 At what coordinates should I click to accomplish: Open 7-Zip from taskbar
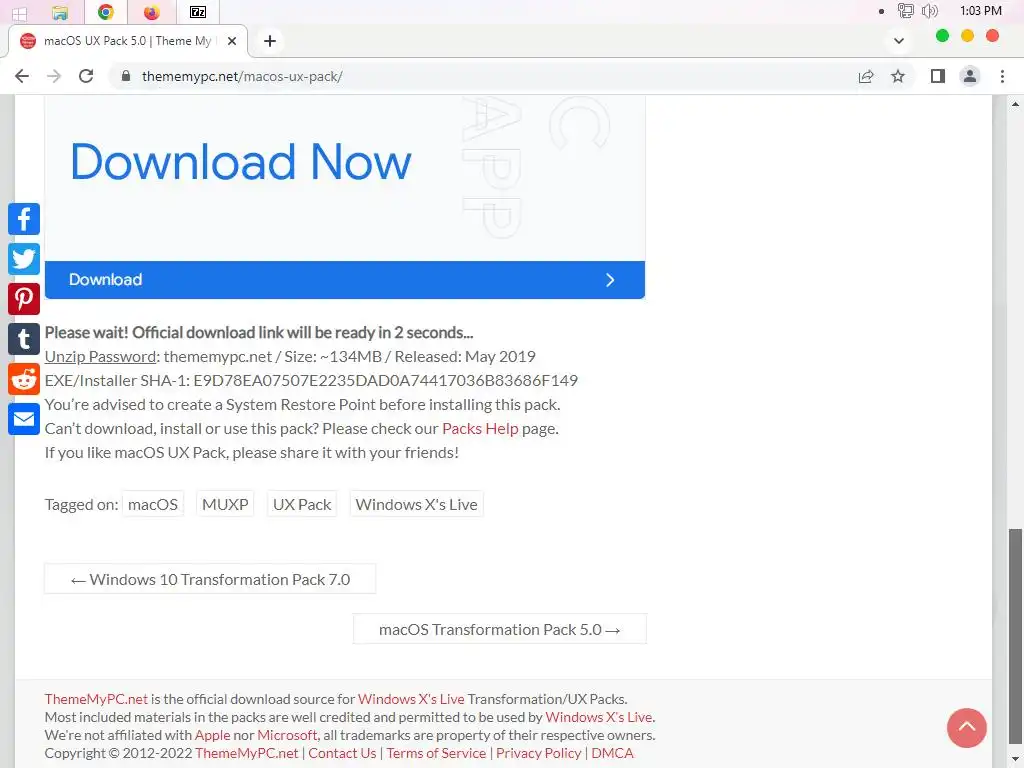point(198,12)
